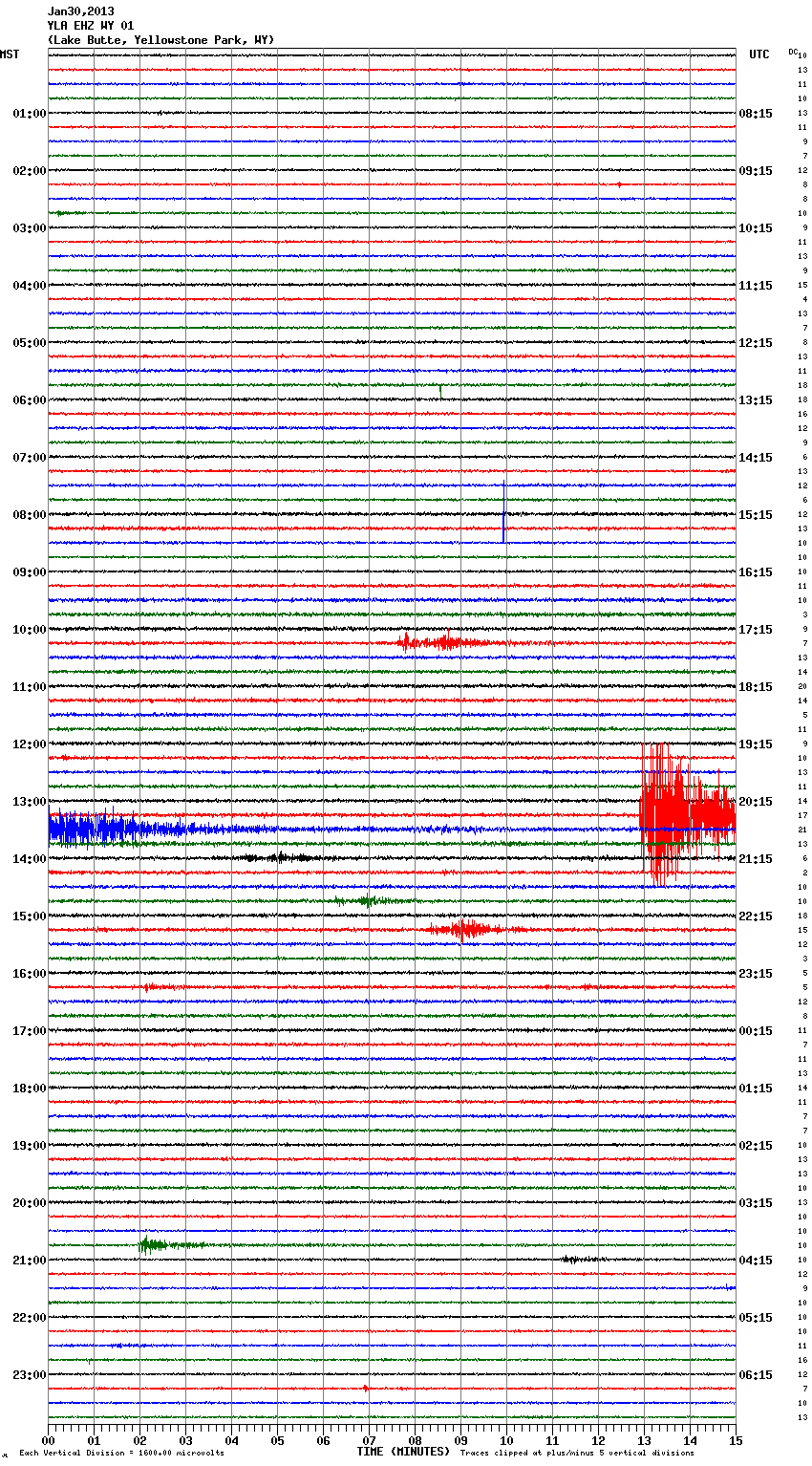Image resolution: width=812 pixels, height=1466 pixels.
Task: Click minute 15 on the bottom axis
Action: coord(736,1440)
